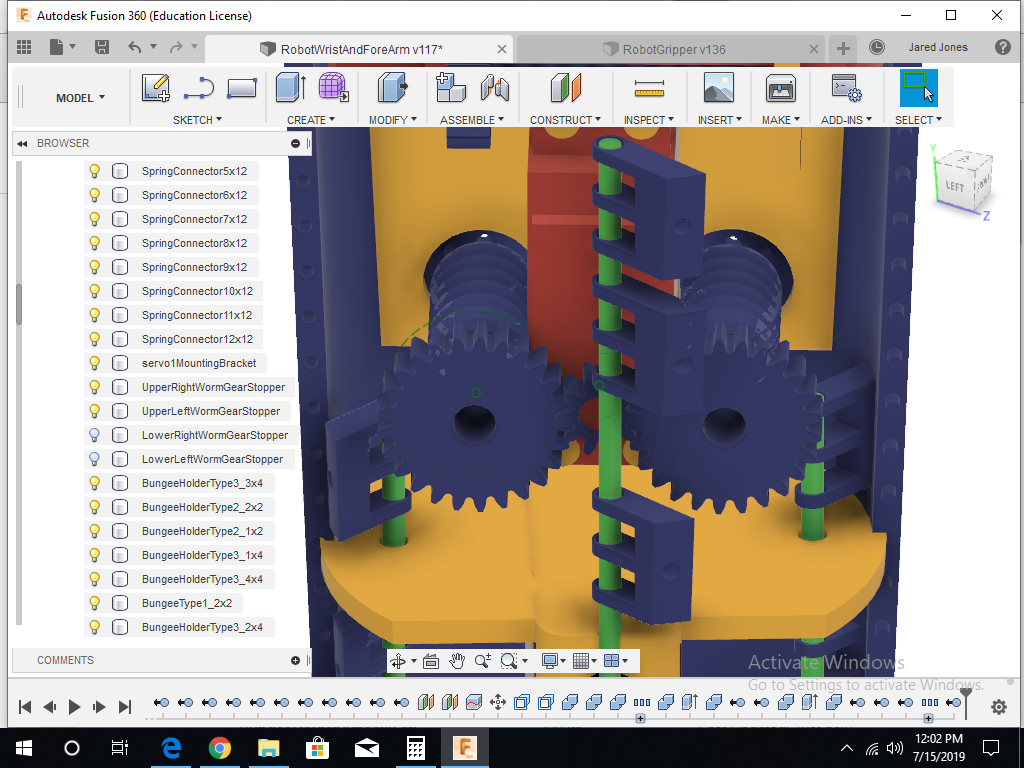Toggle visibility bulb of BungeeType1_2x2
Screen dimensions: 1024x768
pos(95,603)
